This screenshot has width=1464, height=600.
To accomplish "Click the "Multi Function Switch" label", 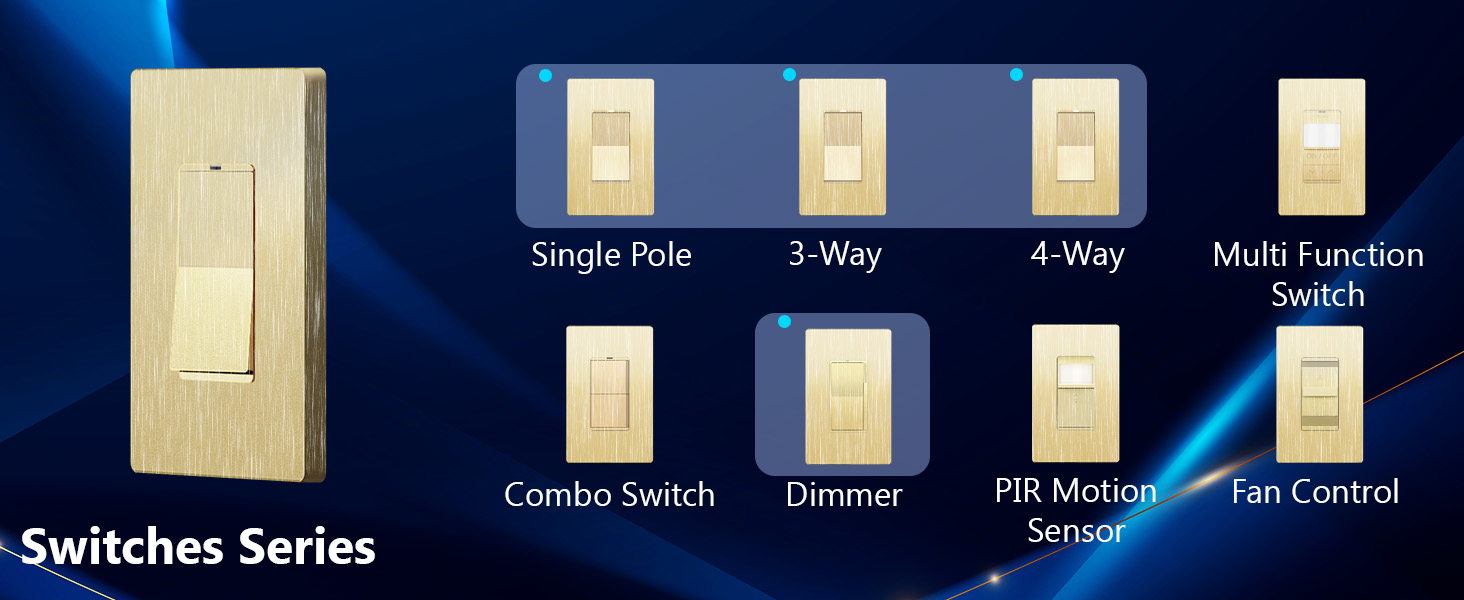I will coord(1318,275).
